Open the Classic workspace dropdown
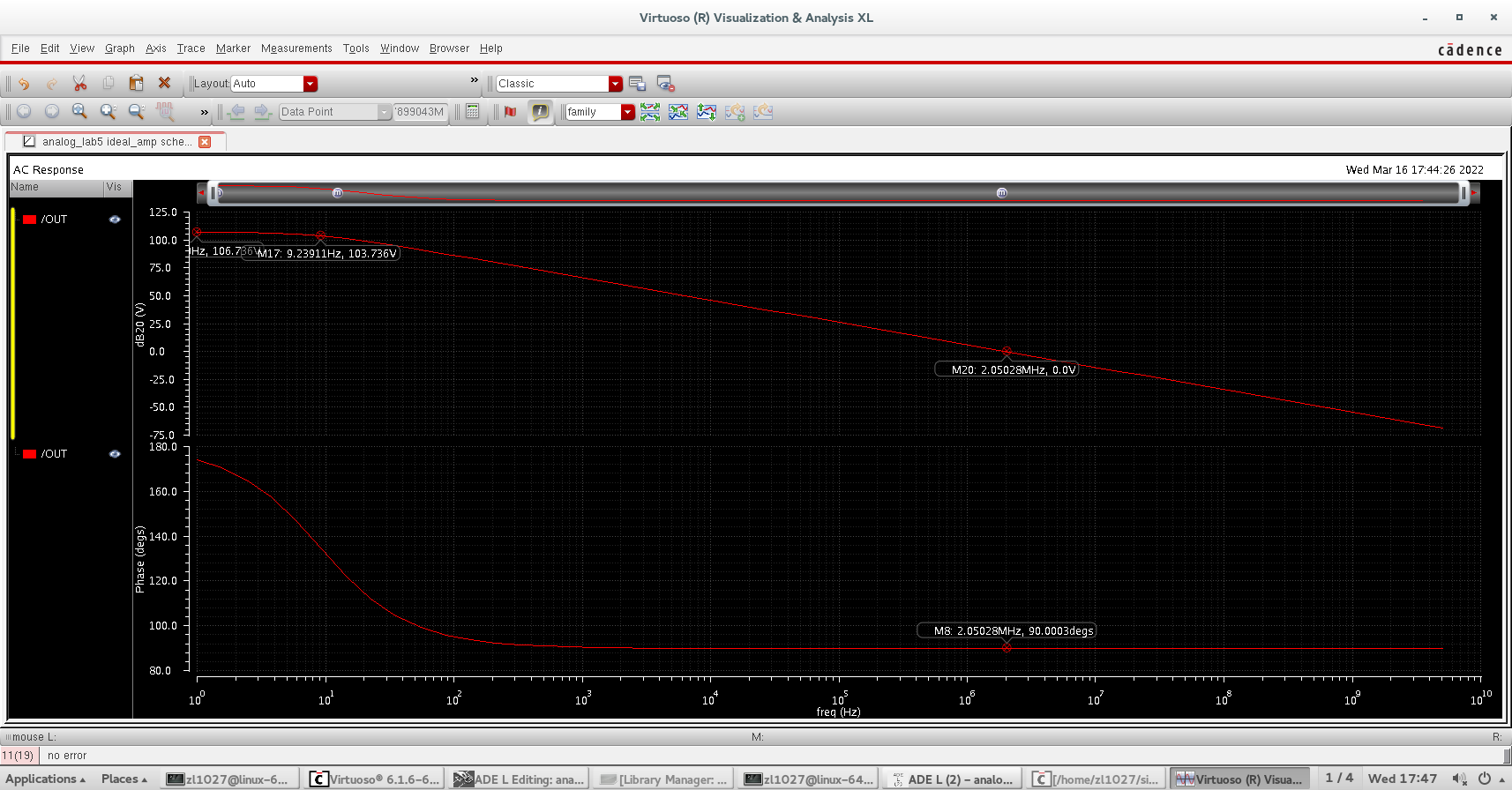Viewport: 1512px width, 790px height. point(616,84)
